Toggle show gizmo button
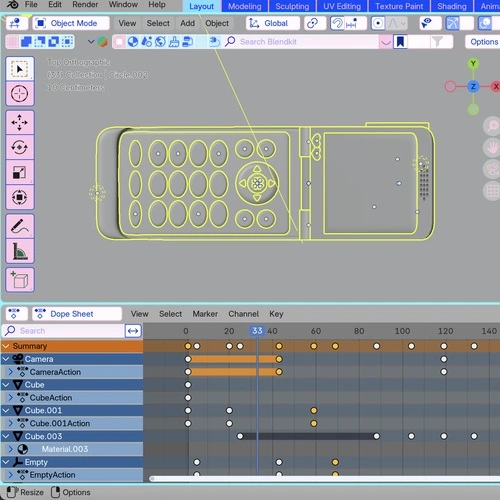Screen dimensions: 500x500 coord(453,23)
